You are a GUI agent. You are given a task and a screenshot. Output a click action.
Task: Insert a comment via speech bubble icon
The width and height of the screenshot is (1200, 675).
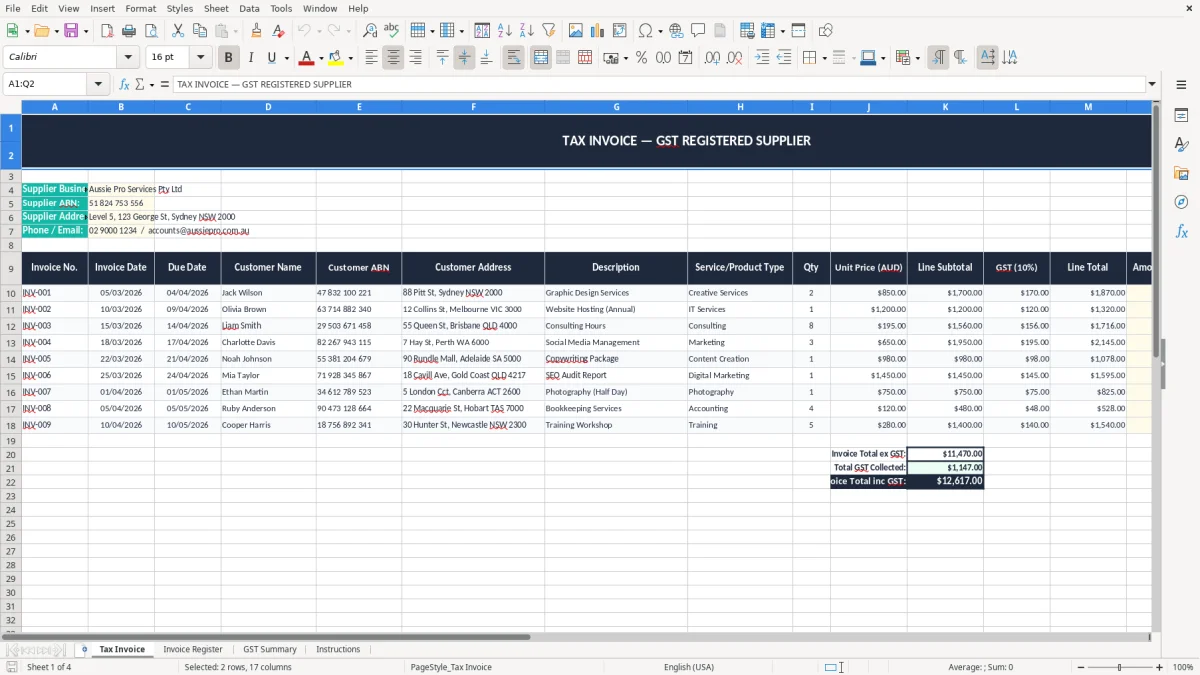(698, 31)
